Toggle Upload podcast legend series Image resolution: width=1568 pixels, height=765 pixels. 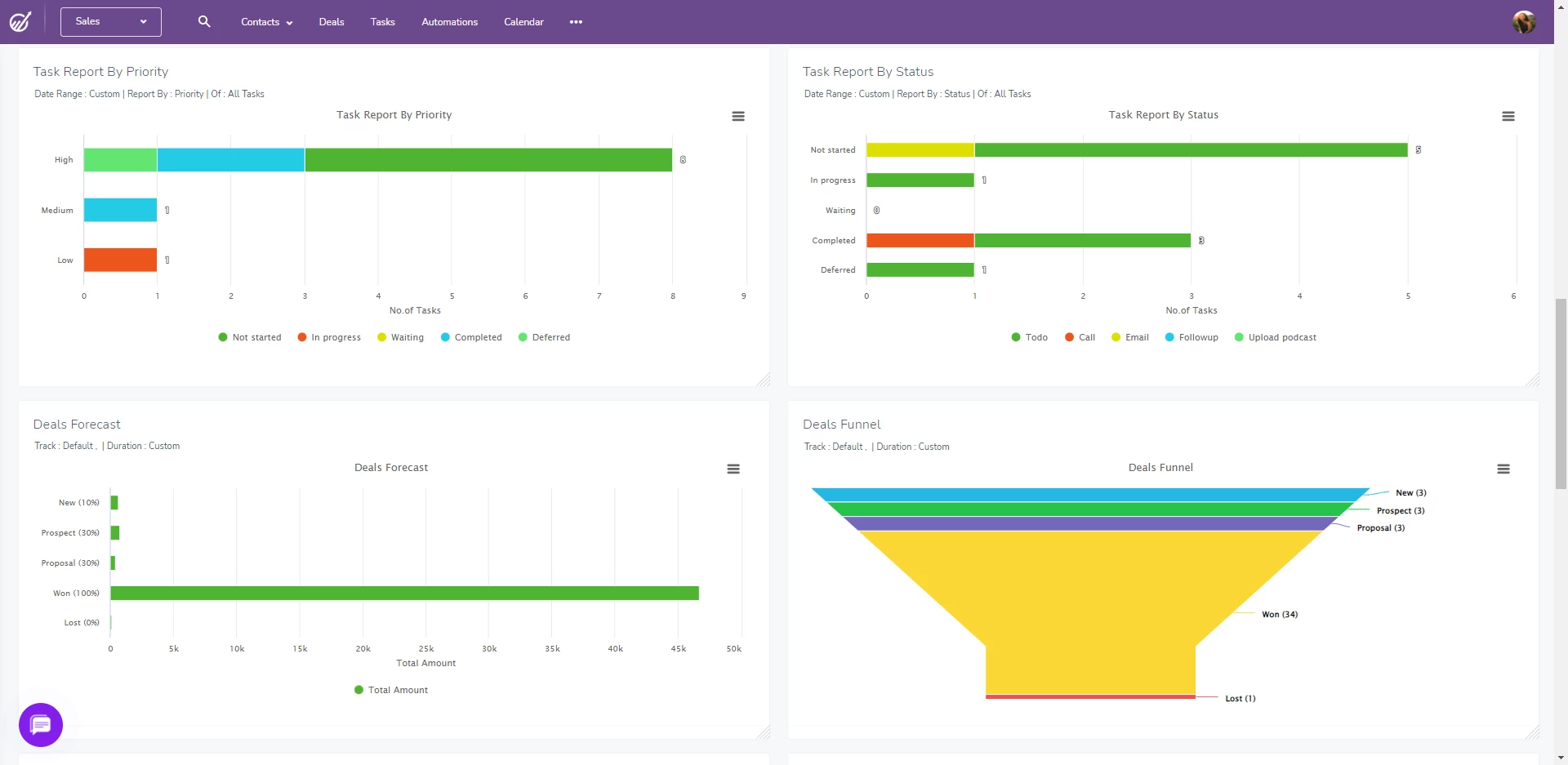click(x=1276, y=337)
